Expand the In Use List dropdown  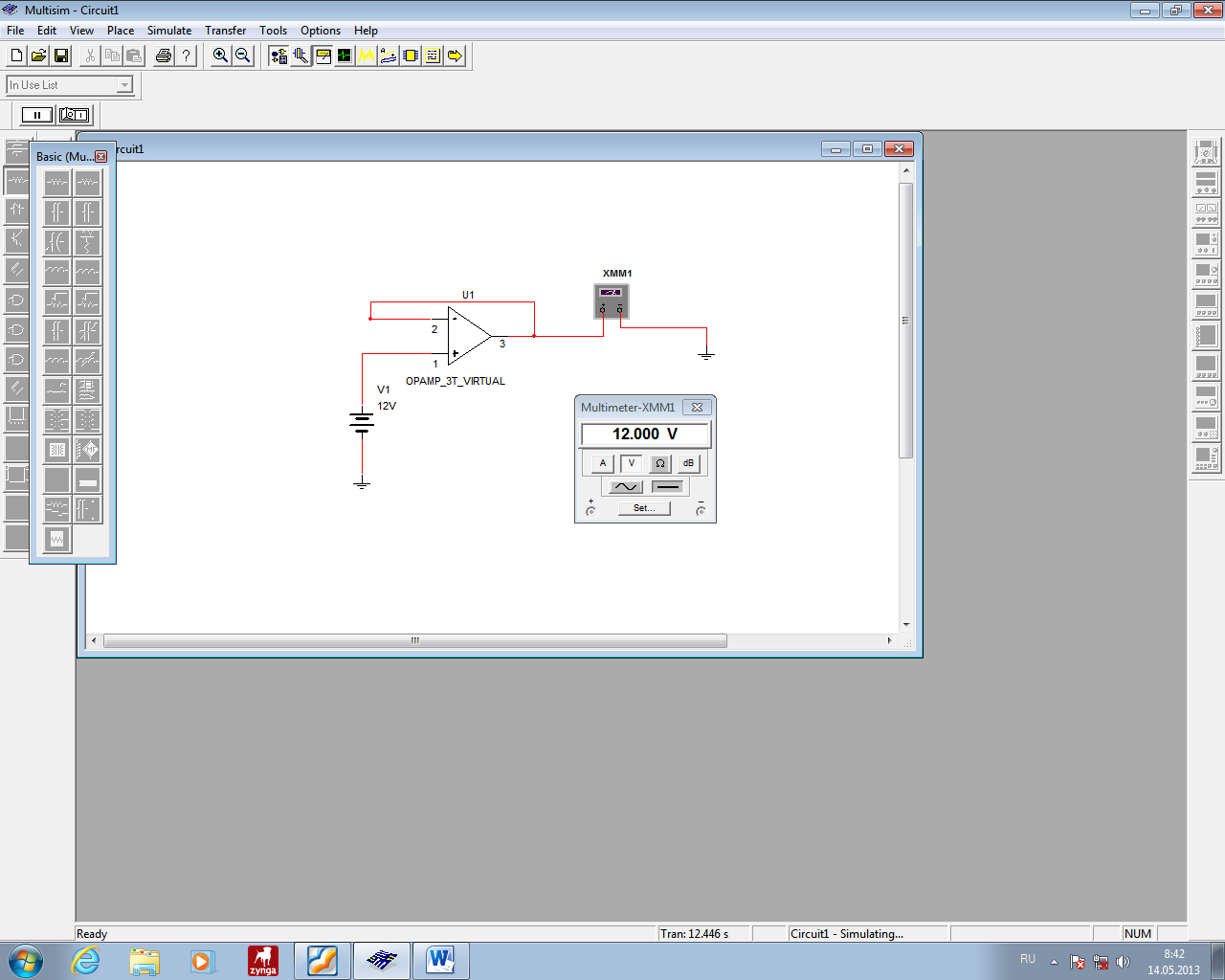124,85
